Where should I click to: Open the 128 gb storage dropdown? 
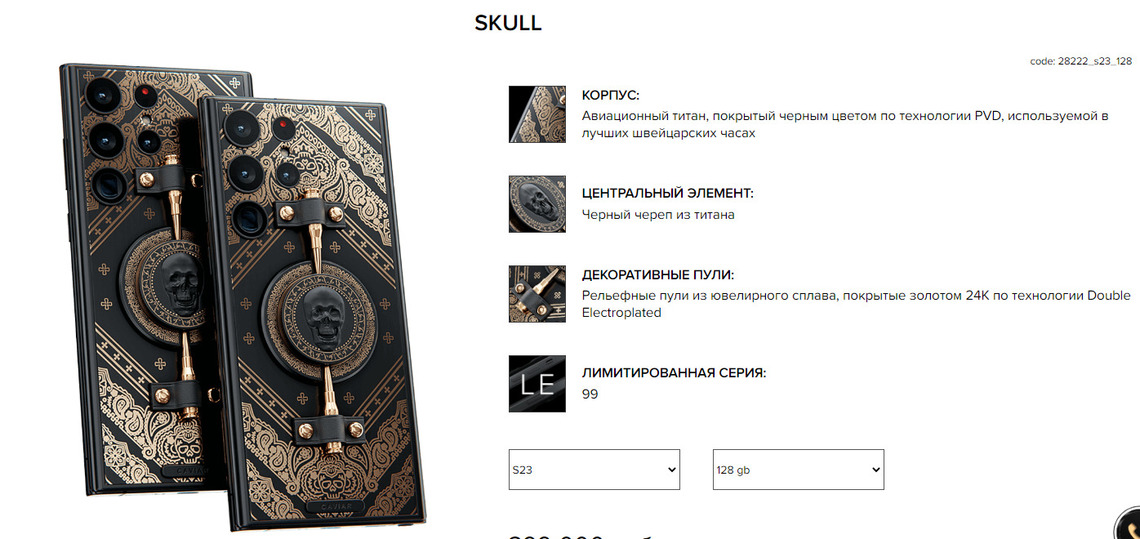point(798,469)
